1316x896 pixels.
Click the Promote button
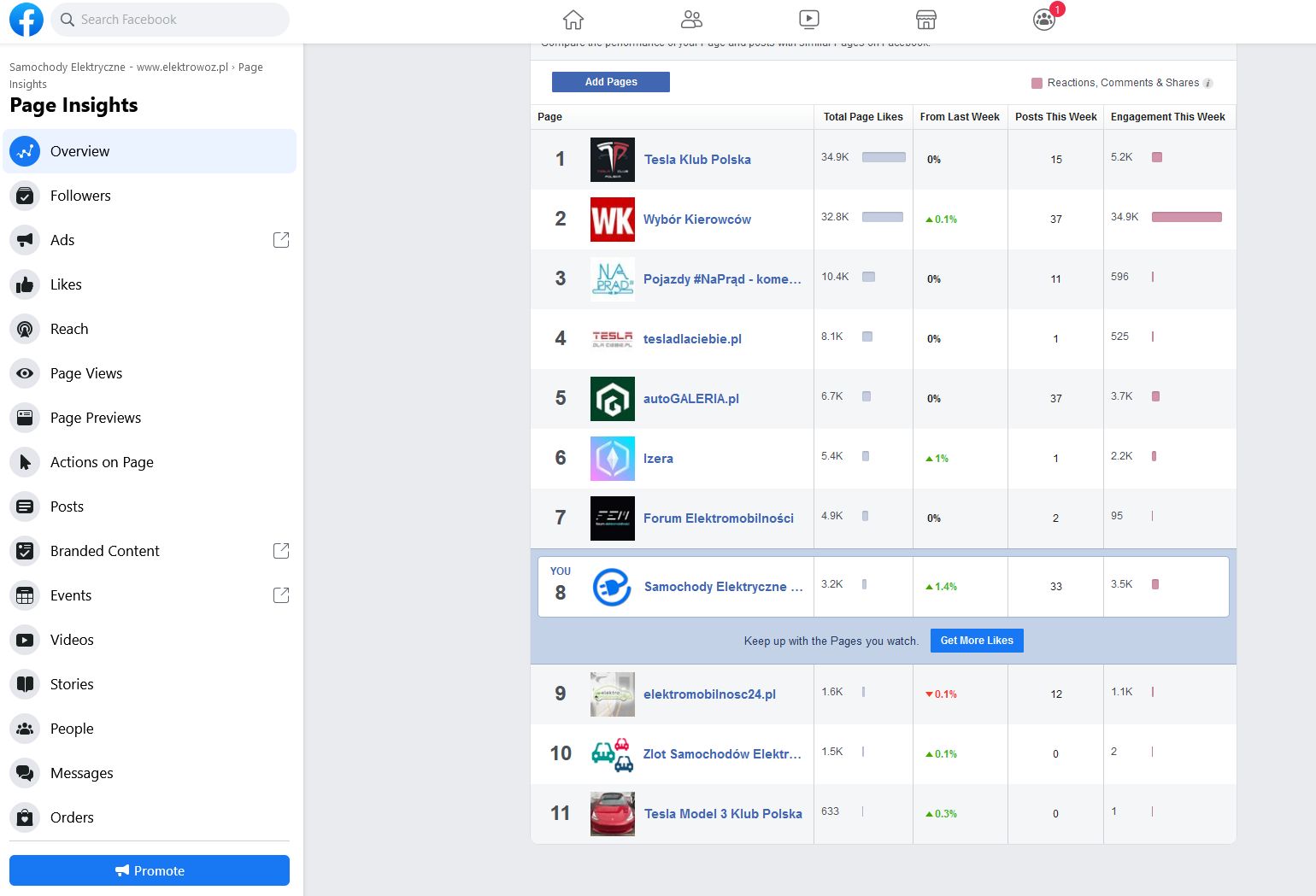[150, 870]
